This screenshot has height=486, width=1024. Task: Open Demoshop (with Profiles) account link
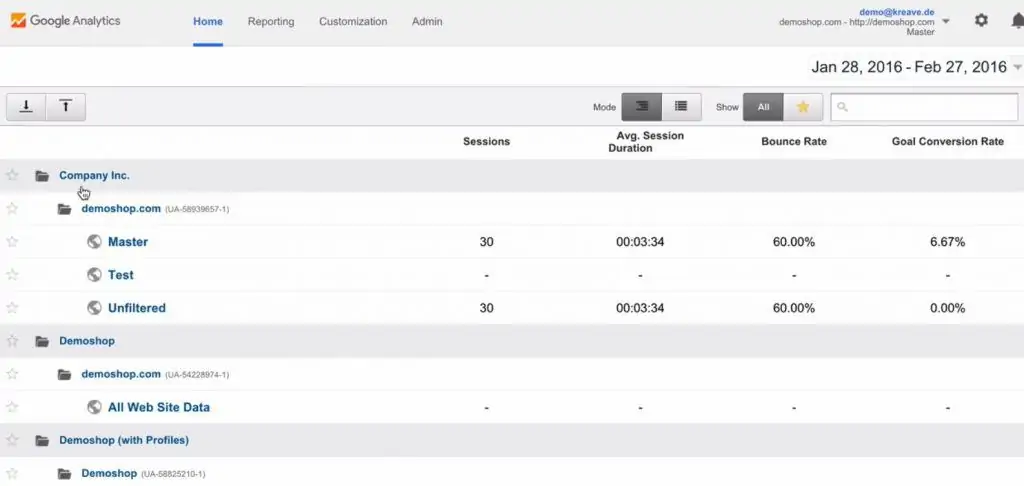tap(124, 440)
